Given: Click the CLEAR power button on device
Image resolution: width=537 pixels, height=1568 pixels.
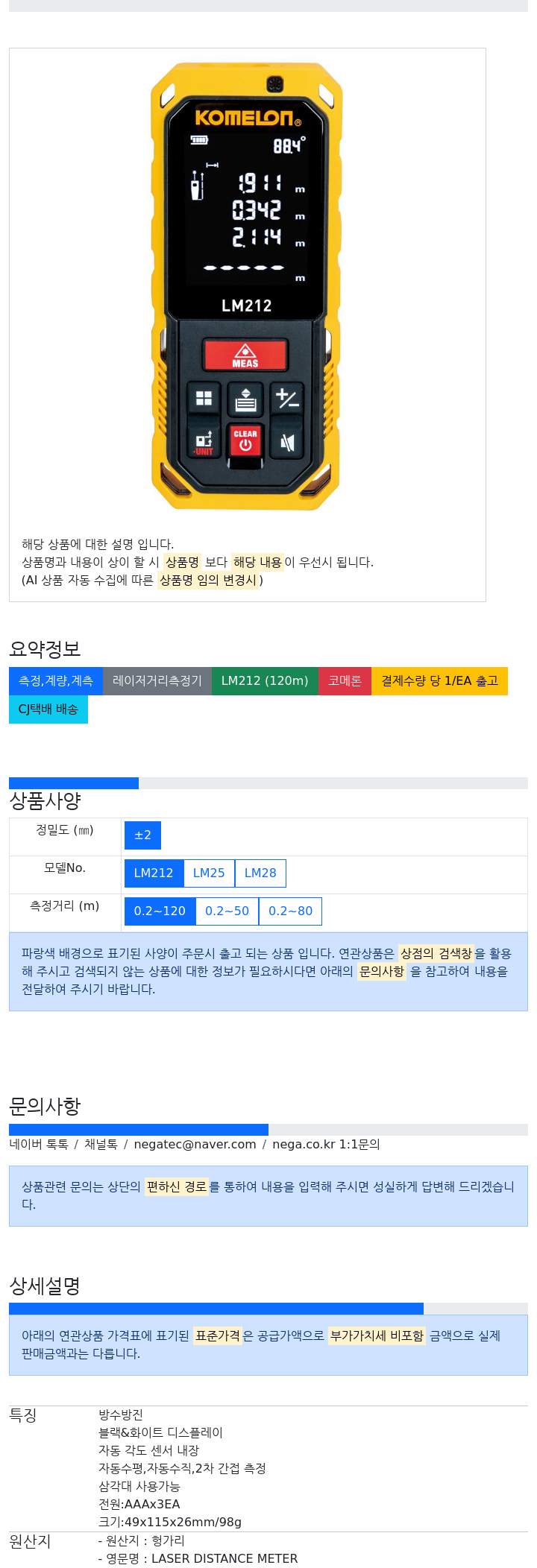Looking at the screenshot, I should click(245, 440).
